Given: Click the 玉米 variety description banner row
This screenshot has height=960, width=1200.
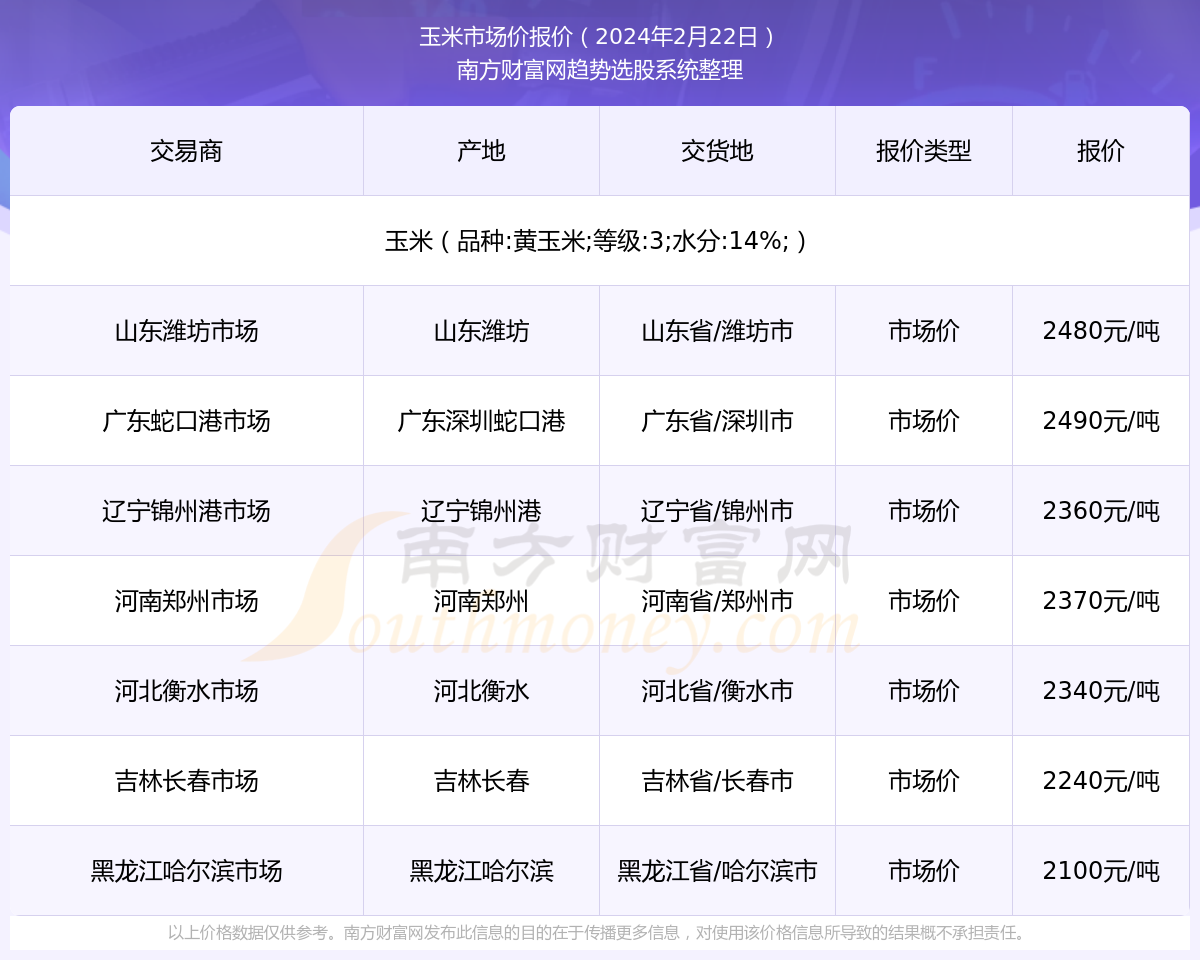Looking at the screenshot, I should [600, 240].
